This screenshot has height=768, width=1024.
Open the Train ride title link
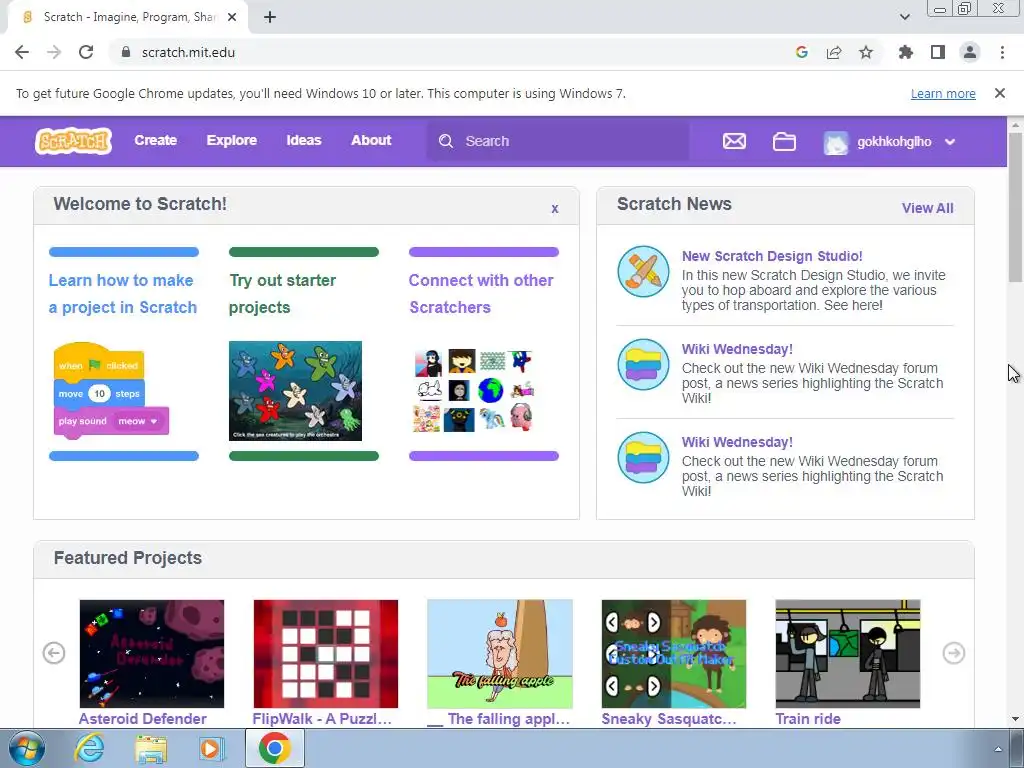pyautogui.click(x=808, y=719)
